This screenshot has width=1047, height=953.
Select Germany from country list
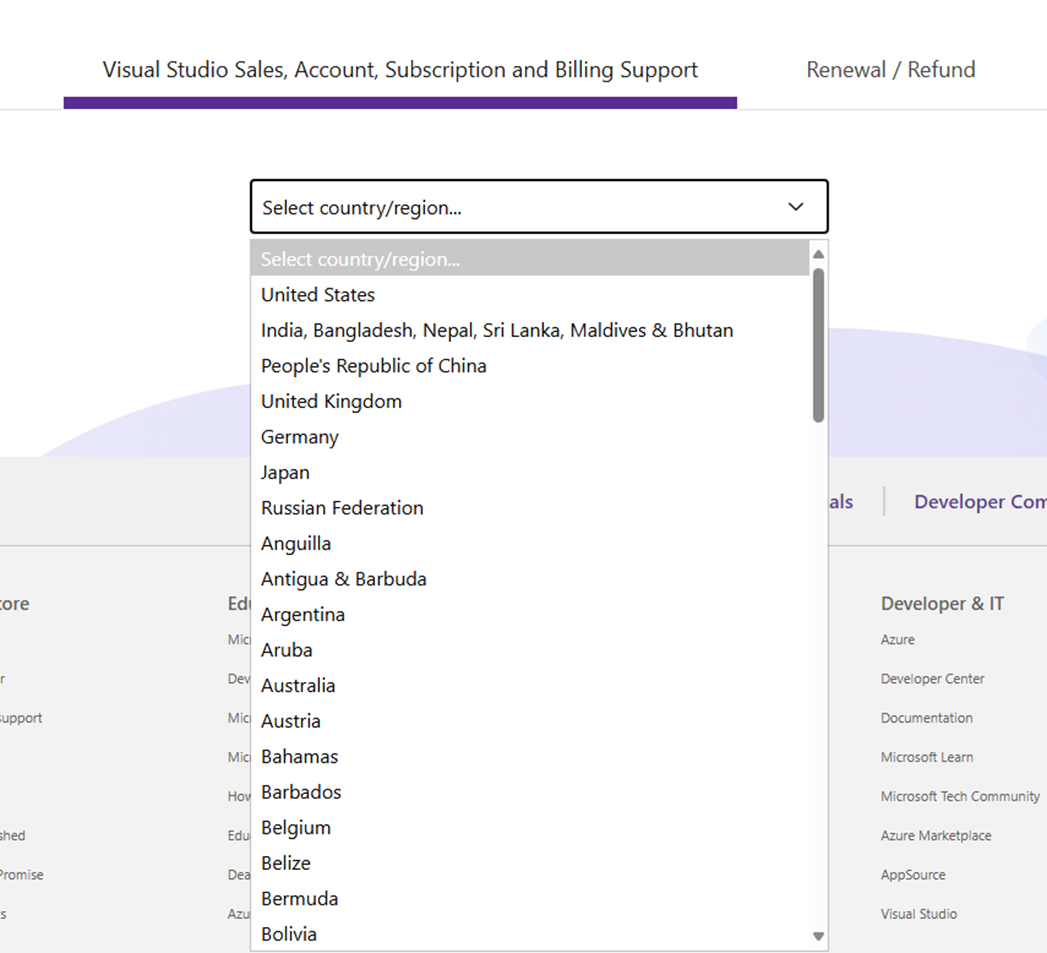530,437
